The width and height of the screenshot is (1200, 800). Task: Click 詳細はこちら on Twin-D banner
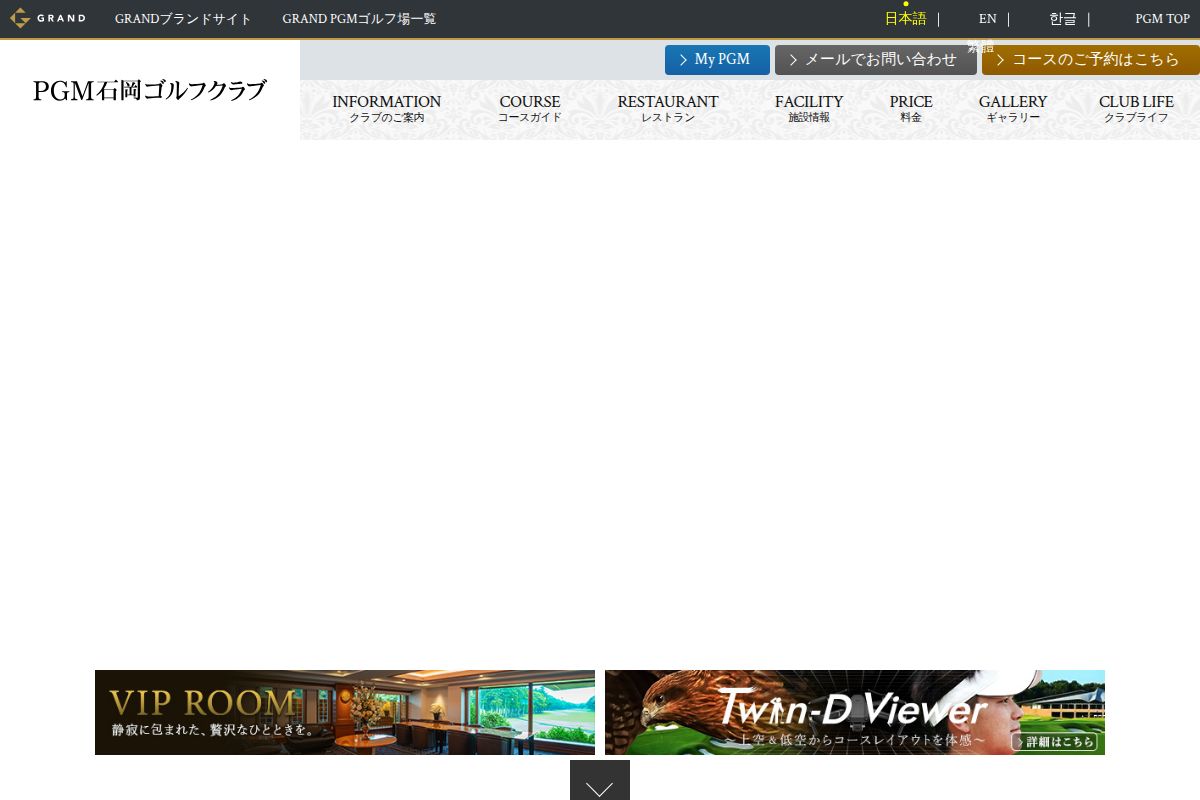pos(1054,742)
